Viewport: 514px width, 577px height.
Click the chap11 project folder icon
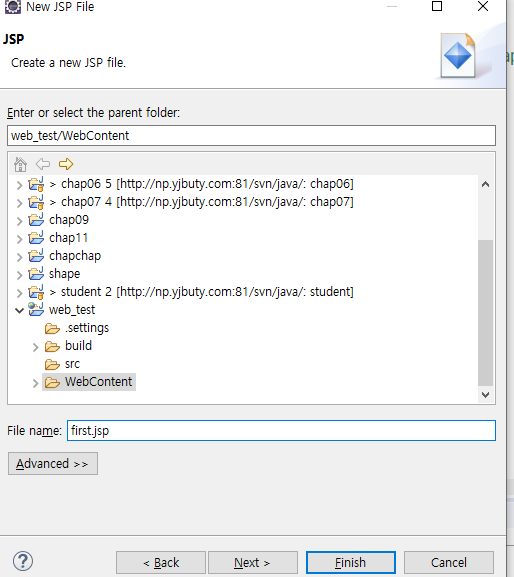pyautogui.click(x=36, y=238)
